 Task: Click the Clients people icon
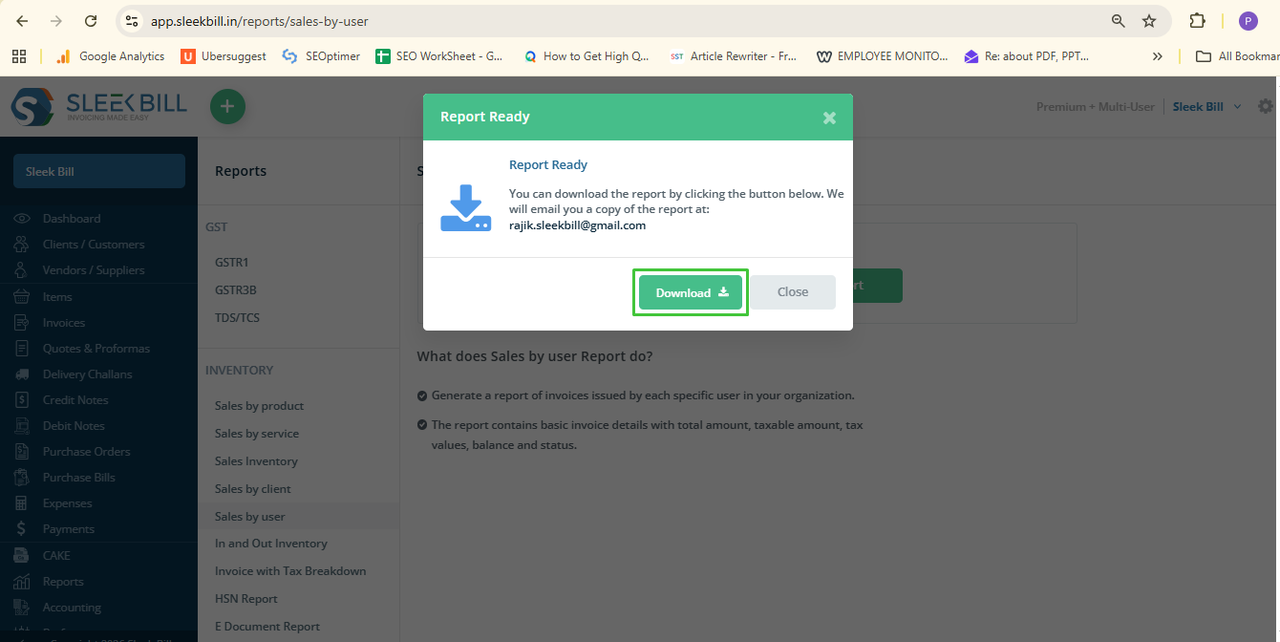point(22,244)
